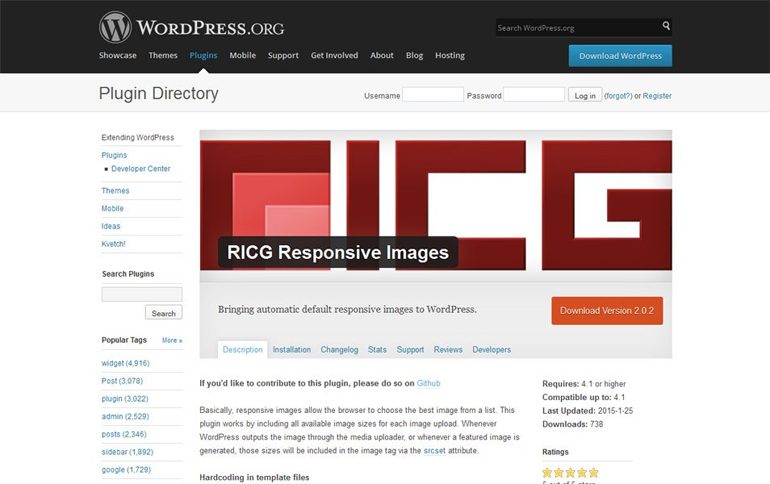Switch to the Developers tab
770x484 pixels.
[492, 350]
